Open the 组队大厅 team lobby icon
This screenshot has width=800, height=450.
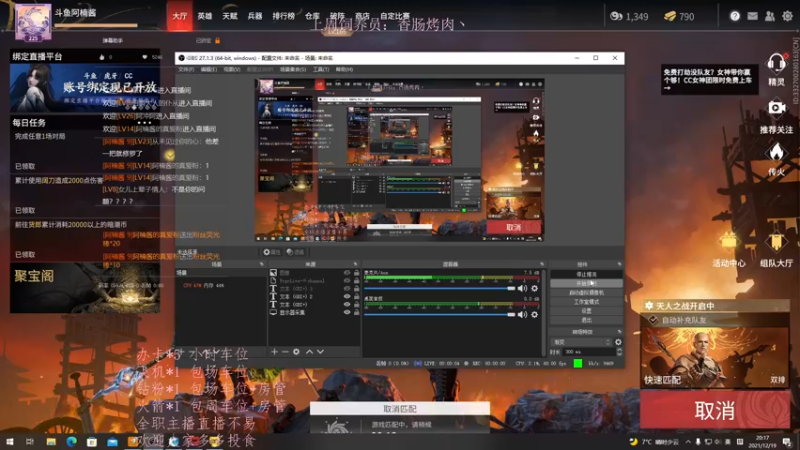tap(776, 242)
